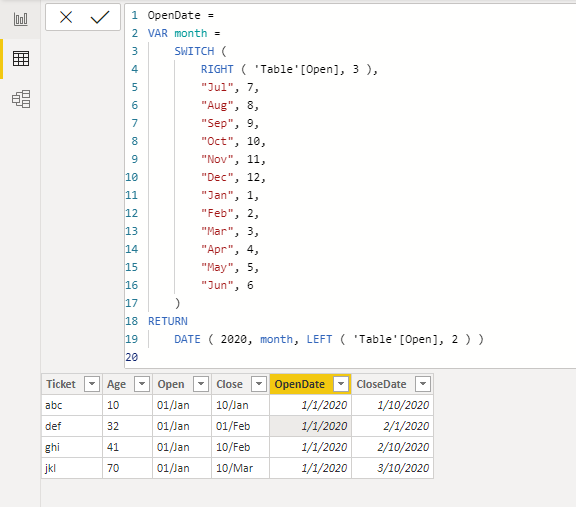Open the Open column filter dropdown
The width and height of the screenshot is (576, 507).
(x=201, y=384)
